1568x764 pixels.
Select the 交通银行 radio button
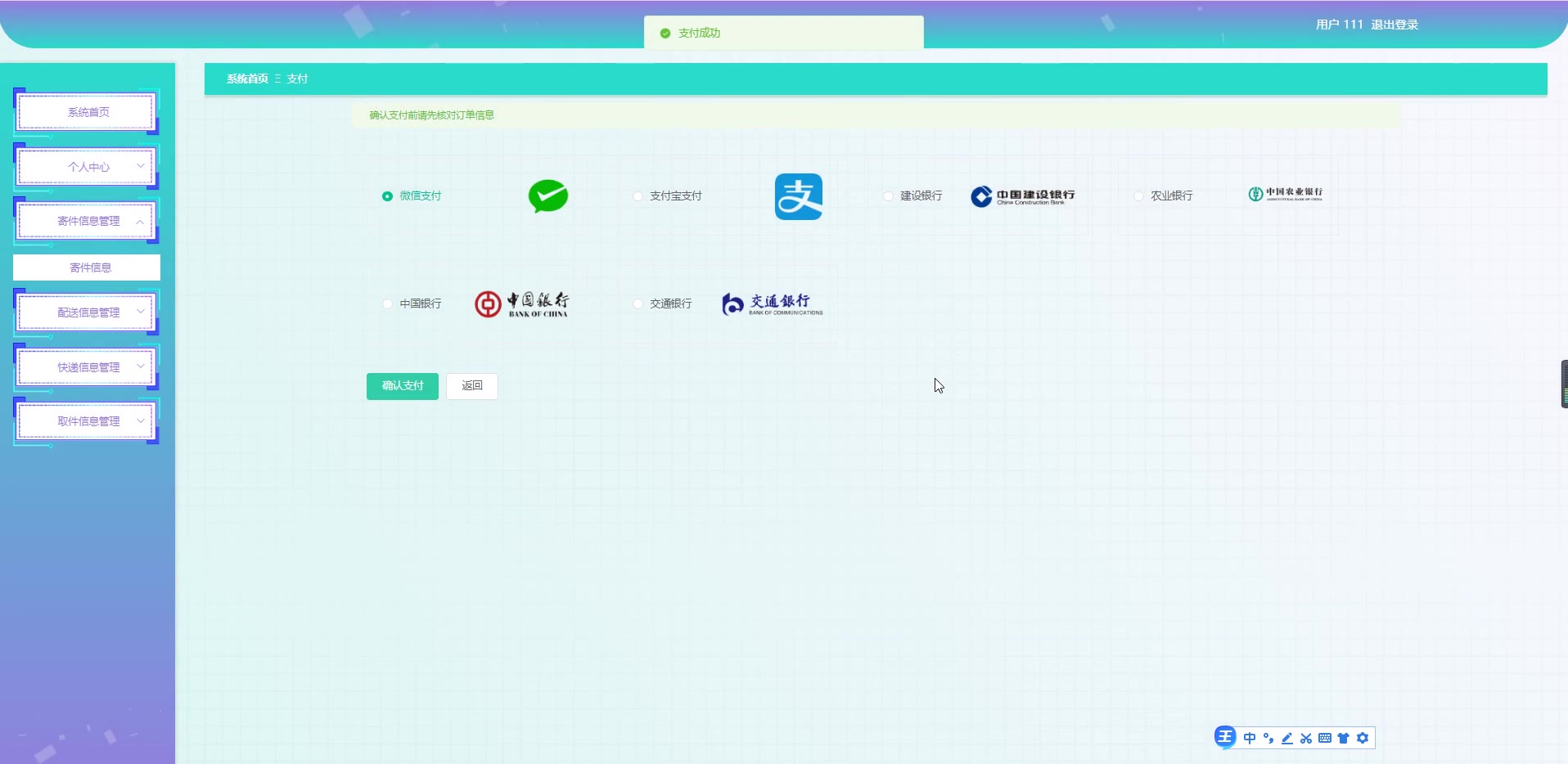[638, 303]
